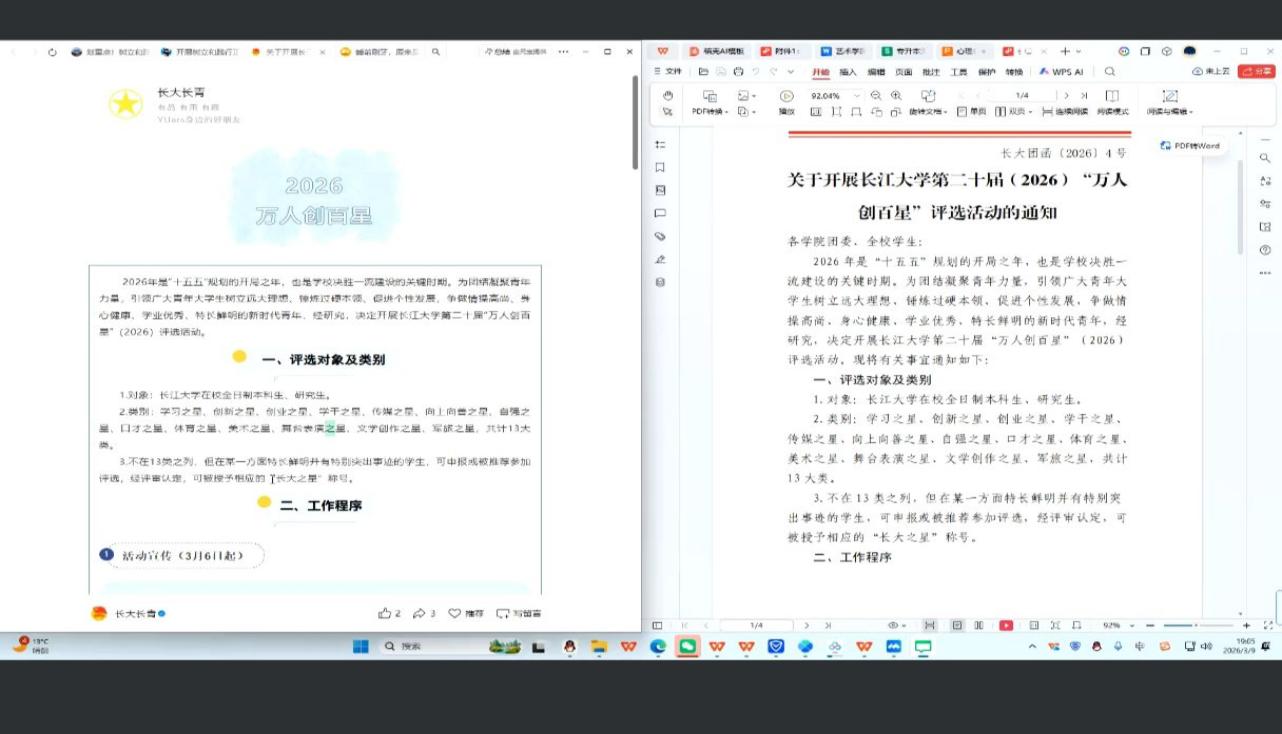Start the slideshow play button
The width and height of the screenshot is (1282, 734).
787,96
